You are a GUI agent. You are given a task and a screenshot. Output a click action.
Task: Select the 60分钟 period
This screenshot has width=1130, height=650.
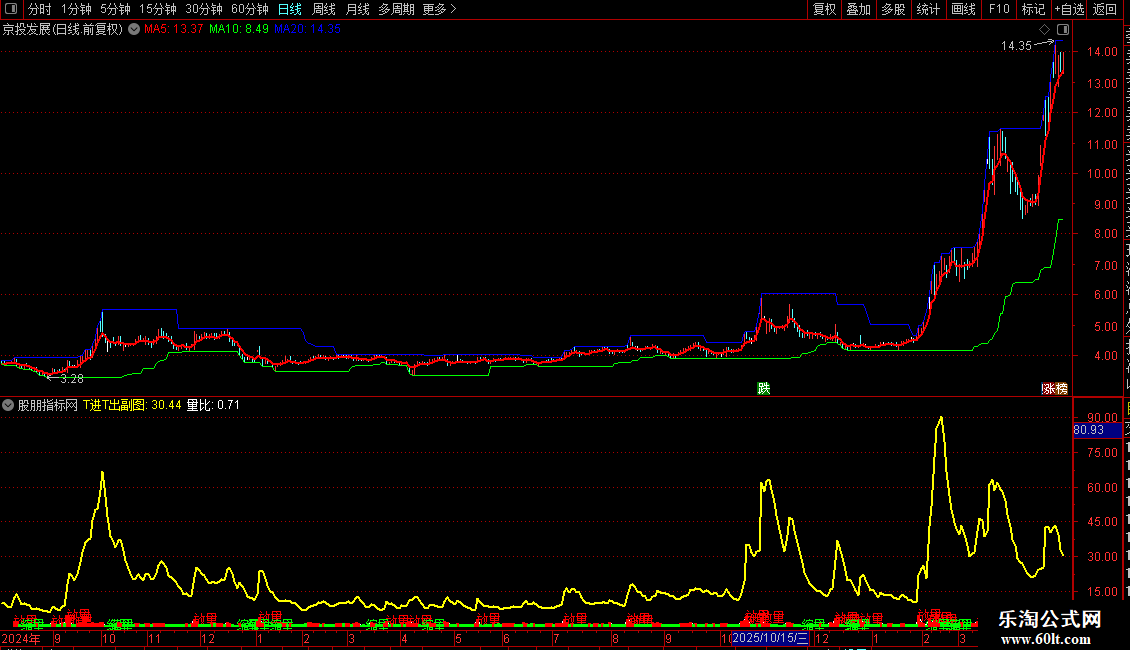pyautogui.click(x=250, y=9)
